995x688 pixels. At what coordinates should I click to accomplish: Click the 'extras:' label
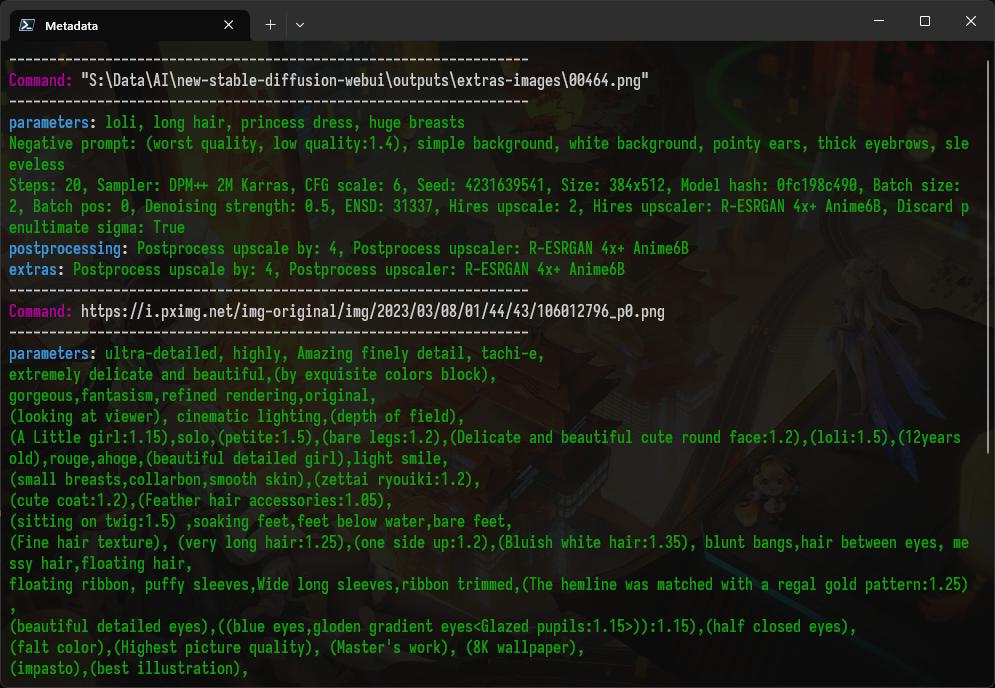(36, 269)
